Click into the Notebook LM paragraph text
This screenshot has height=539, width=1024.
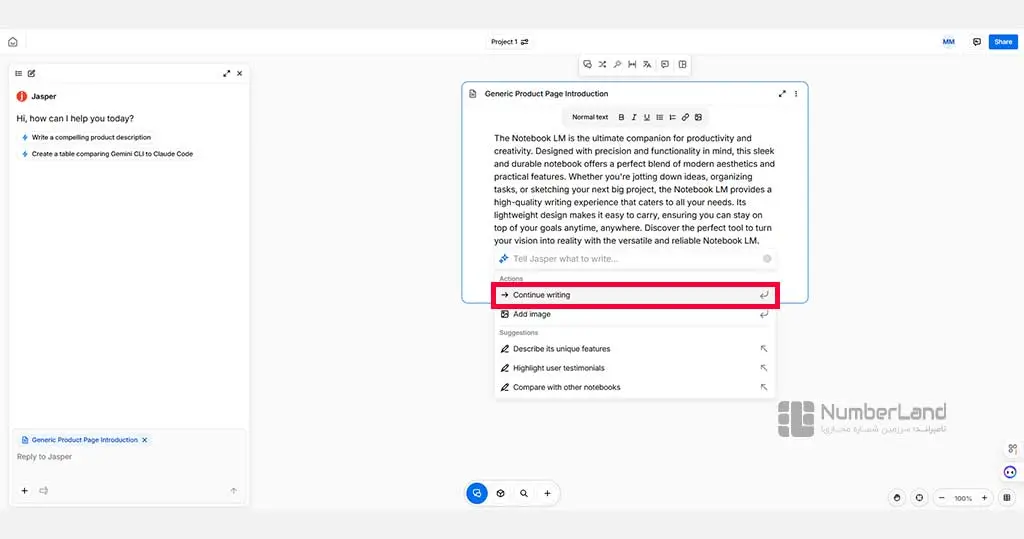tap(634, 189)
